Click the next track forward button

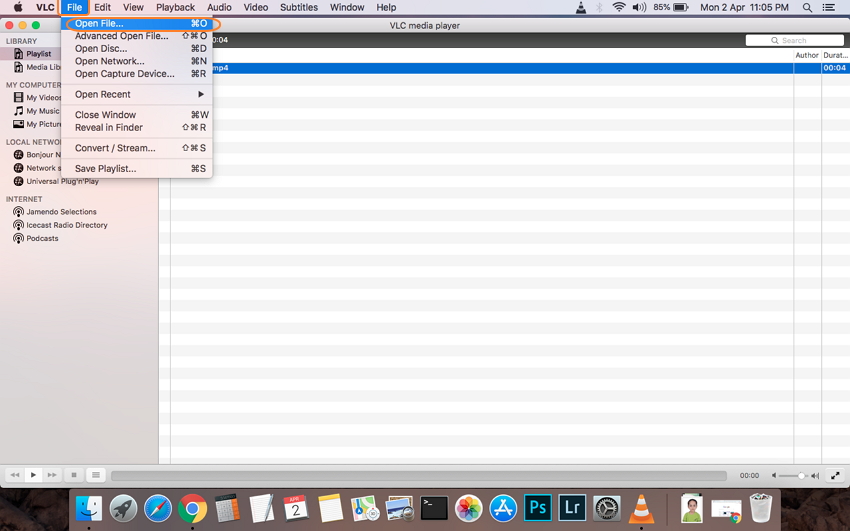pos(51,475)
